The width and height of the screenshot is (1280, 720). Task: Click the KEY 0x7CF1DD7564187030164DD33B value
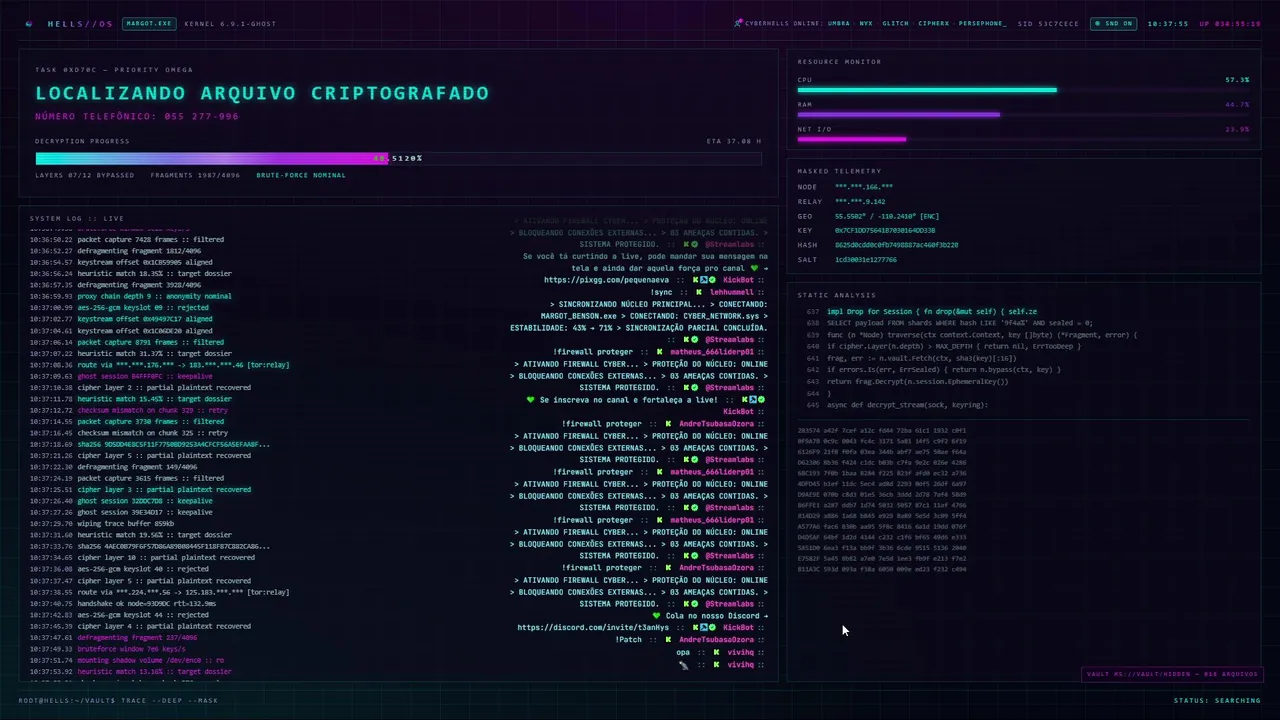(885, 231)
